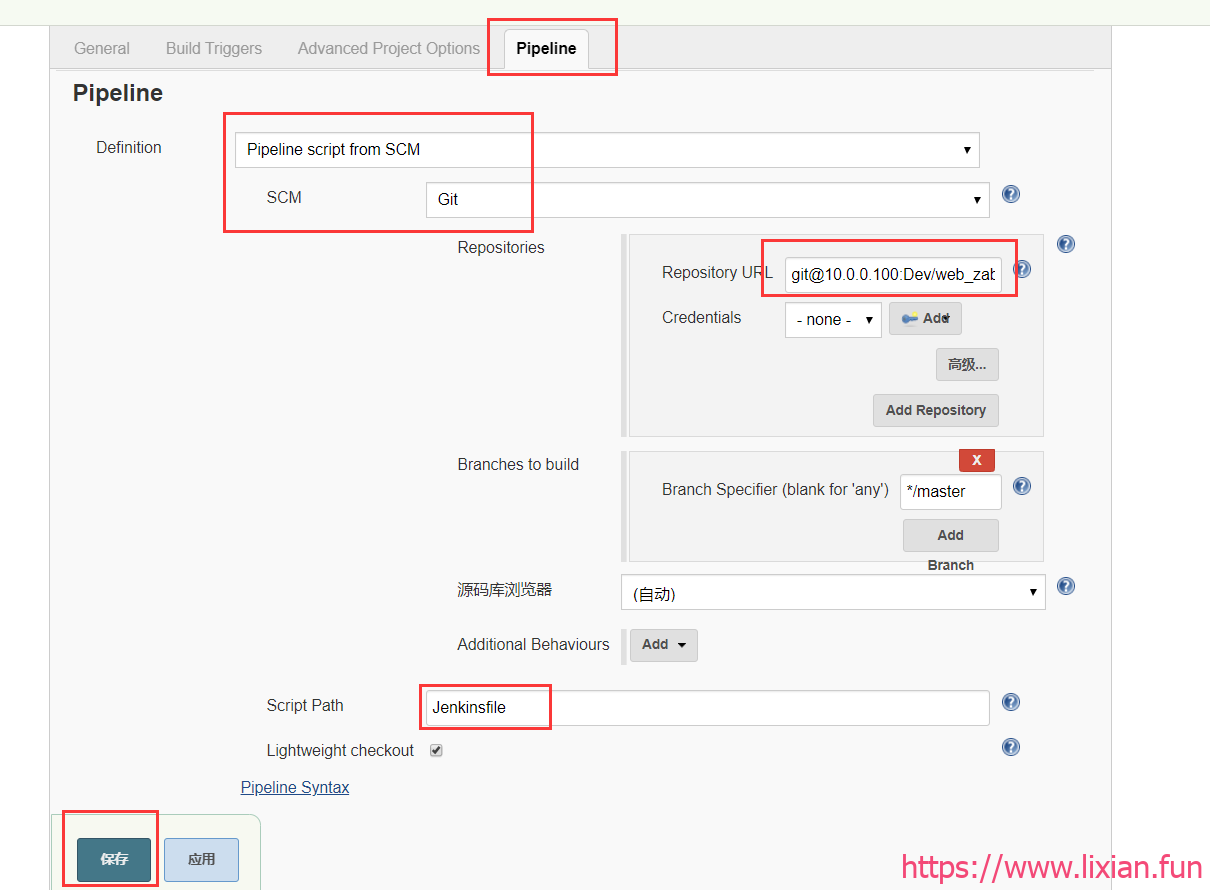The image size is (1210, 890).
Task: Expand the Additional Behaviours Add menu
Action: click(664, 645)
